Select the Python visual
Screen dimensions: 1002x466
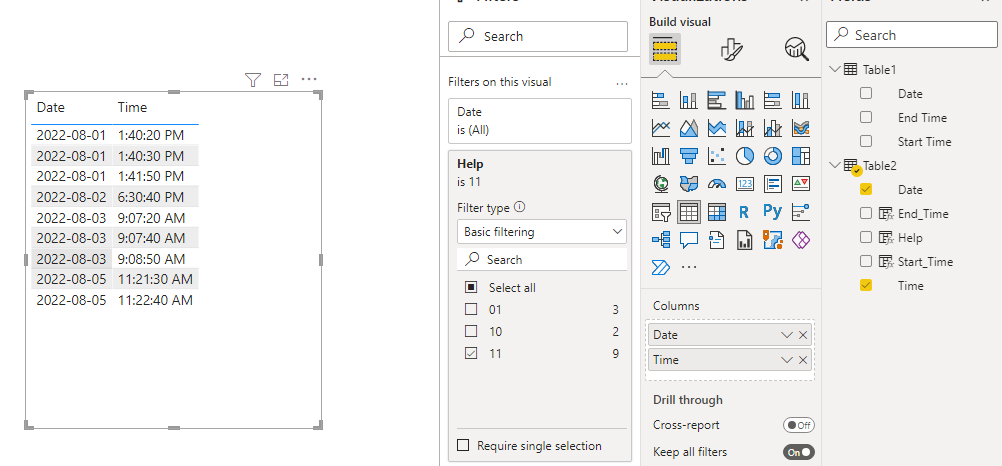pos(773,212)
